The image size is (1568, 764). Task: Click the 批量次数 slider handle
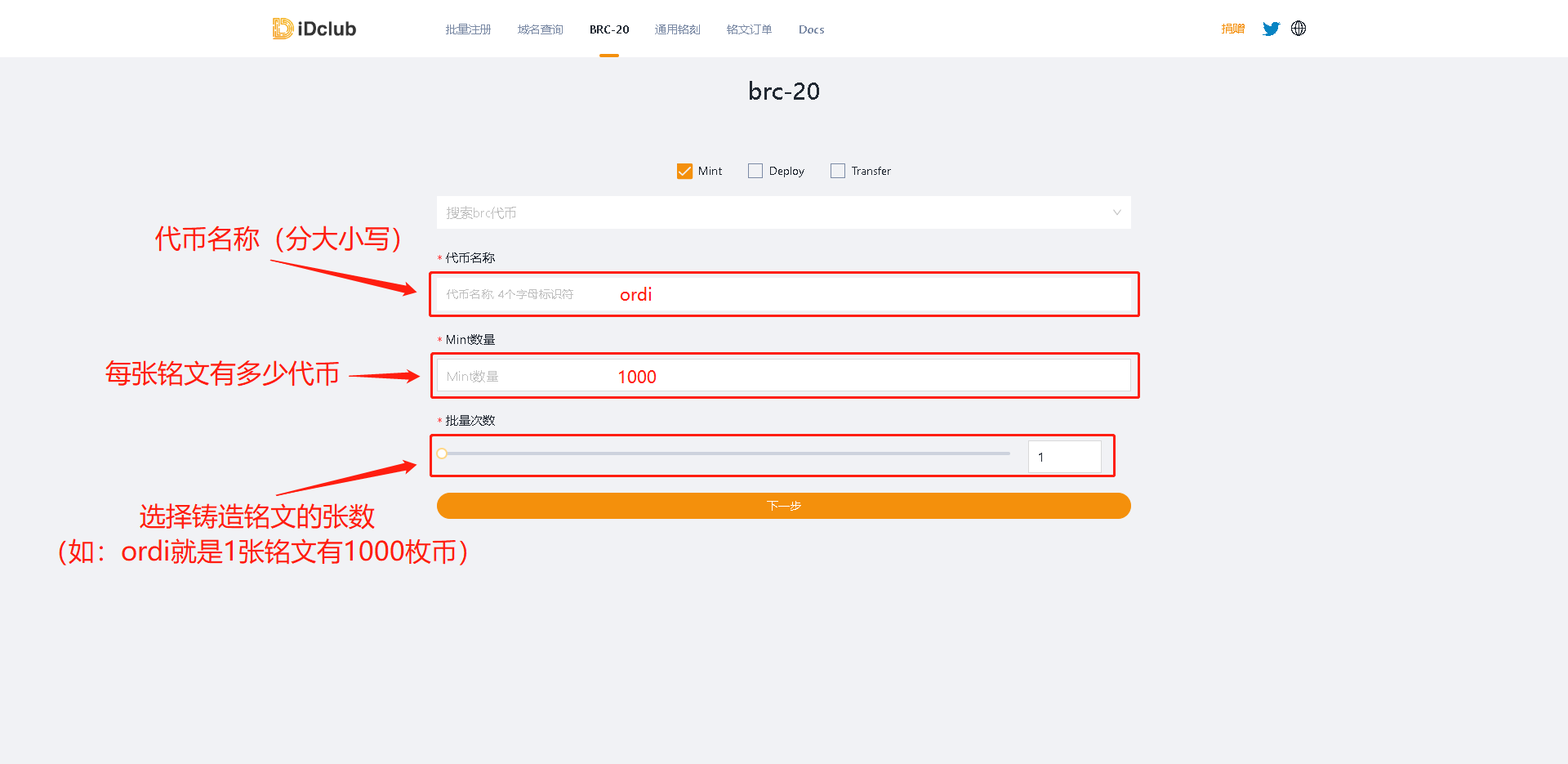(442, 453)
